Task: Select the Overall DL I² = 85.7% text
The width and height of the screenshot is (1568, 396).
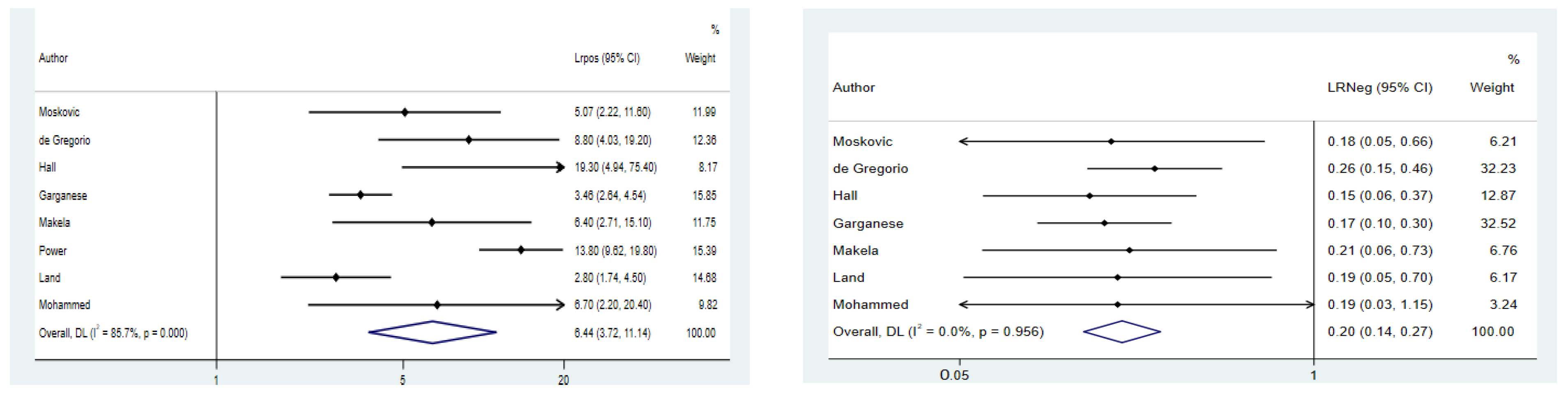Action: [x=113, y=333]
